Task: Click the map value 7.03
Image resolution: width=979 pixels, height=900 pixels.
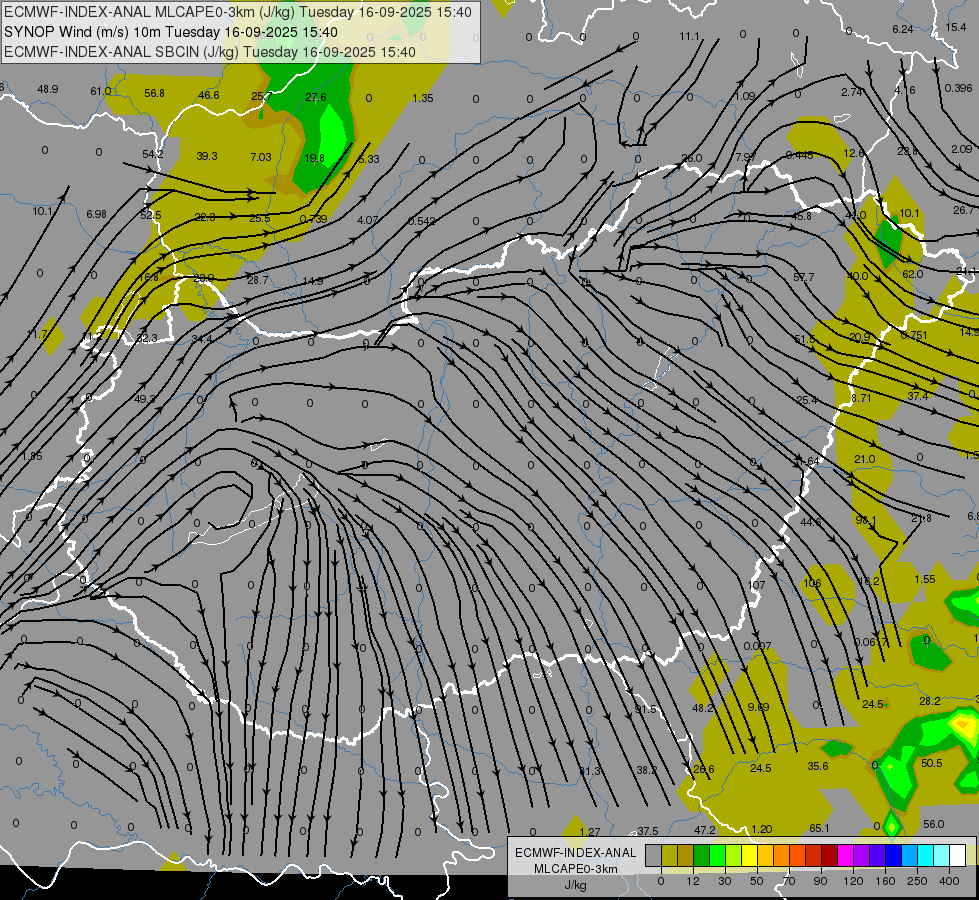Action: (x=260, y=157)
